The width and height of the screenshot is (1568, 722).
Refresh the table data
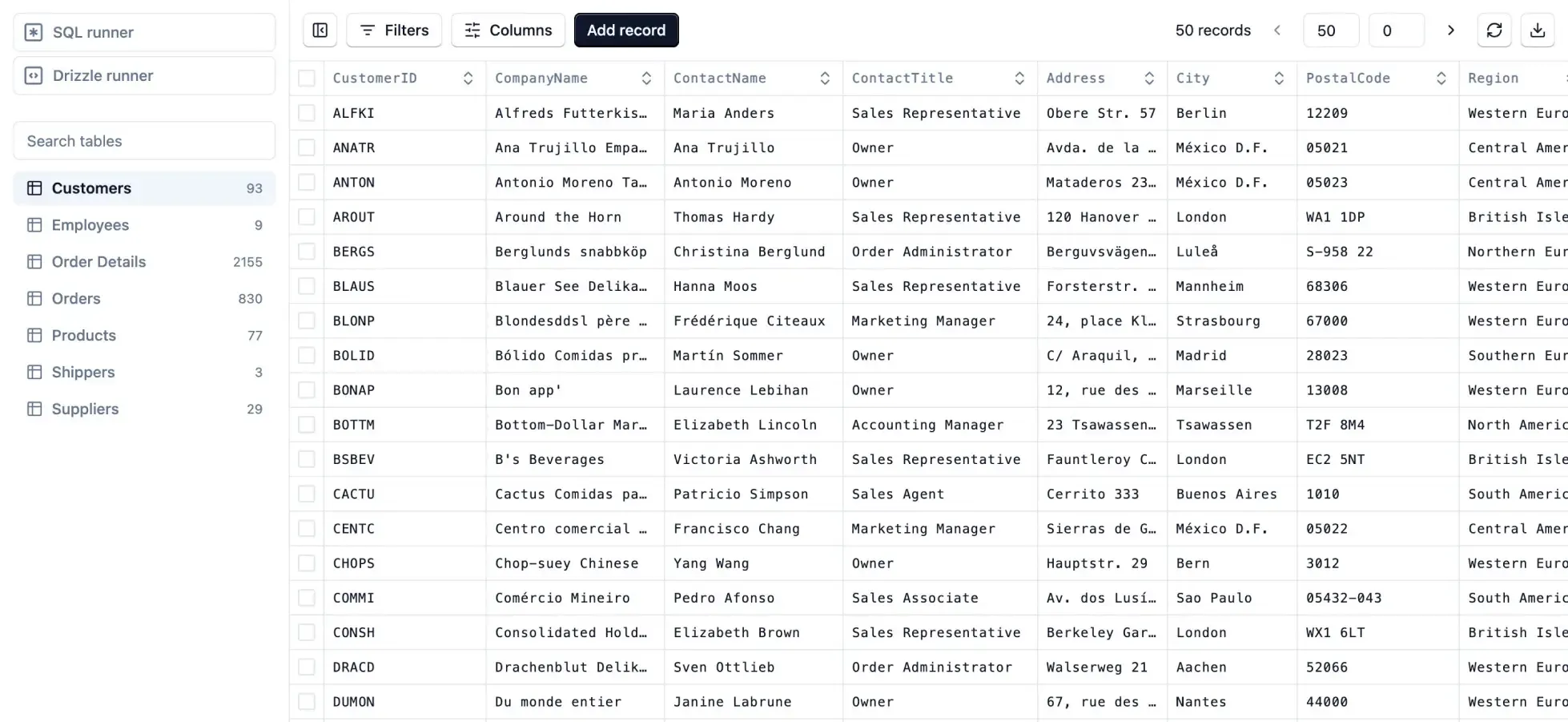tap(1494, 30)
